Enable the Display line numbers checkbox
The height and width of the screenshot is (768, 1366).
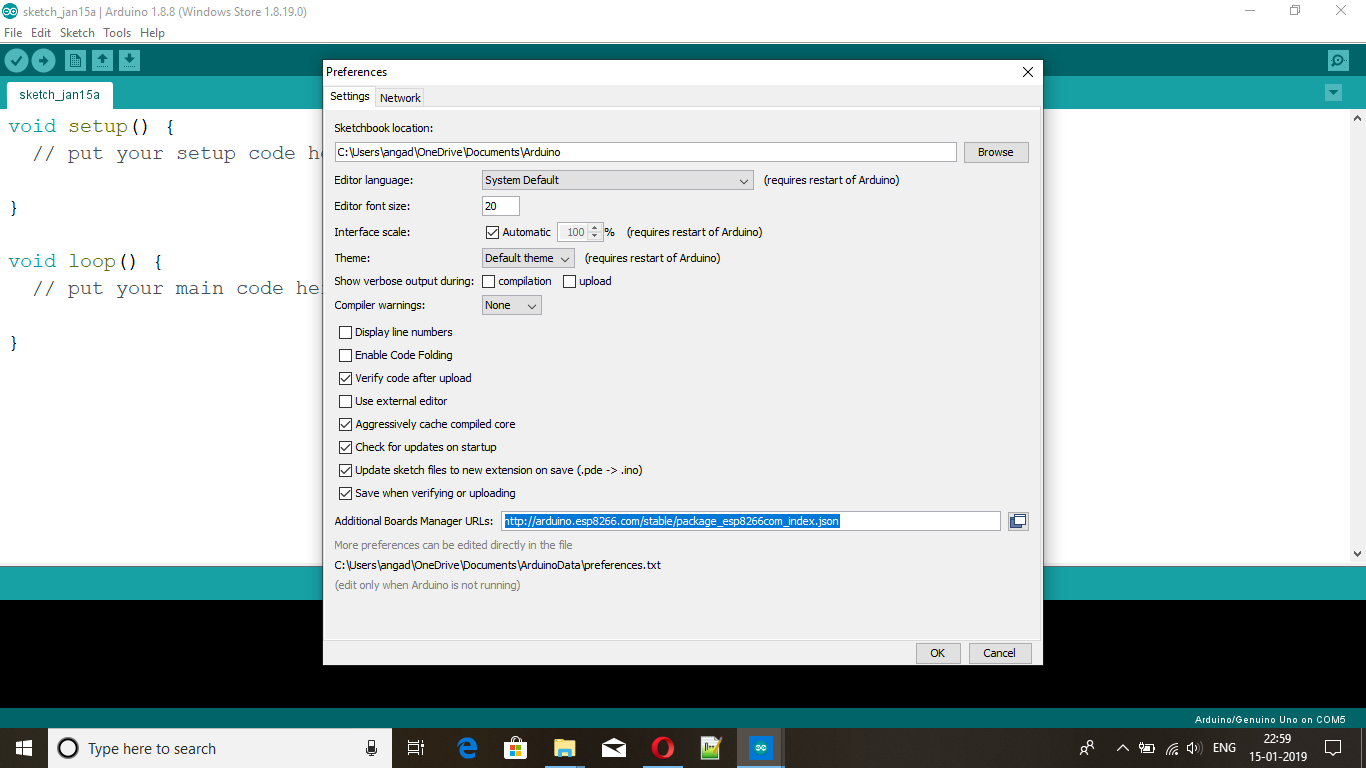[345, 331]
